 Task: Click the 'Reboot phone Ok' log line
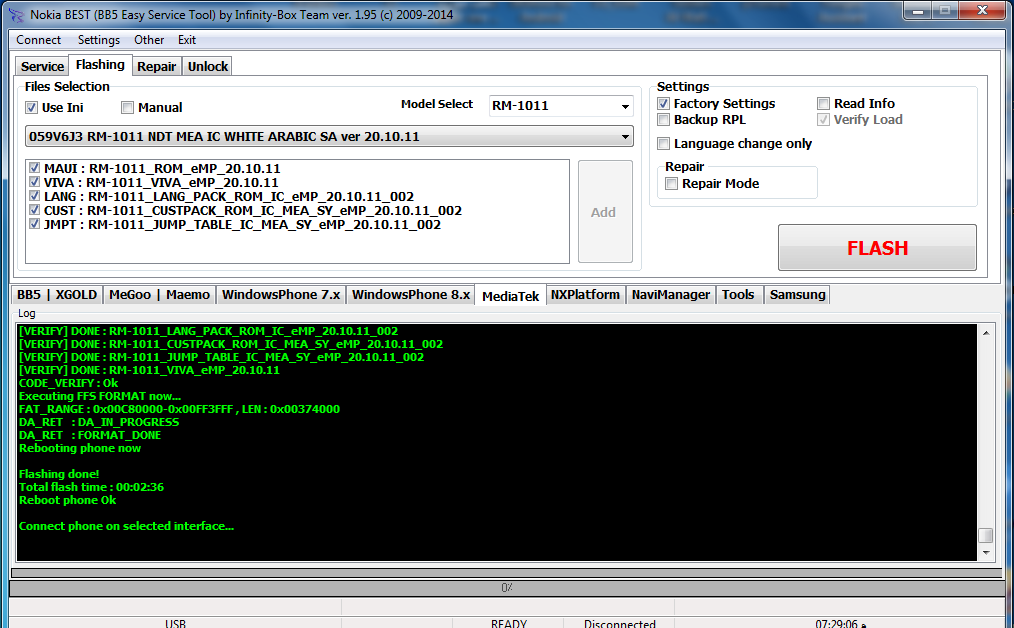point(67,500)
